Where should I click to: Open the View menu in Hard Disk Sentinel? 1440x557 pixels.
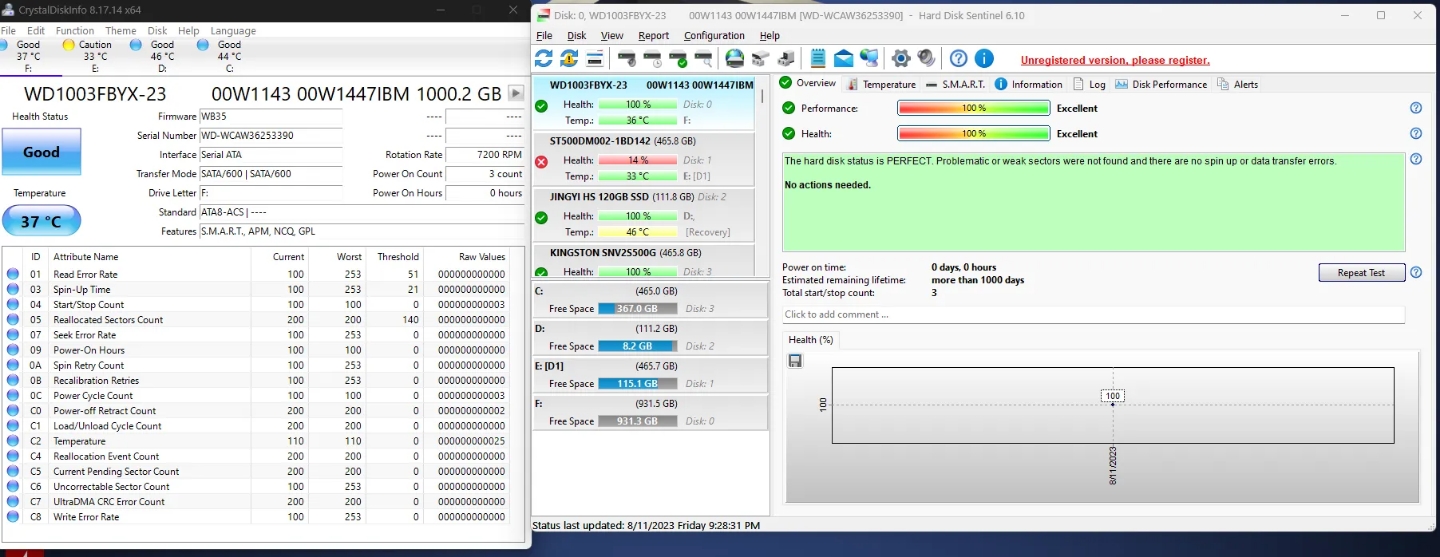pyautogui.click(x=612, y=36)
